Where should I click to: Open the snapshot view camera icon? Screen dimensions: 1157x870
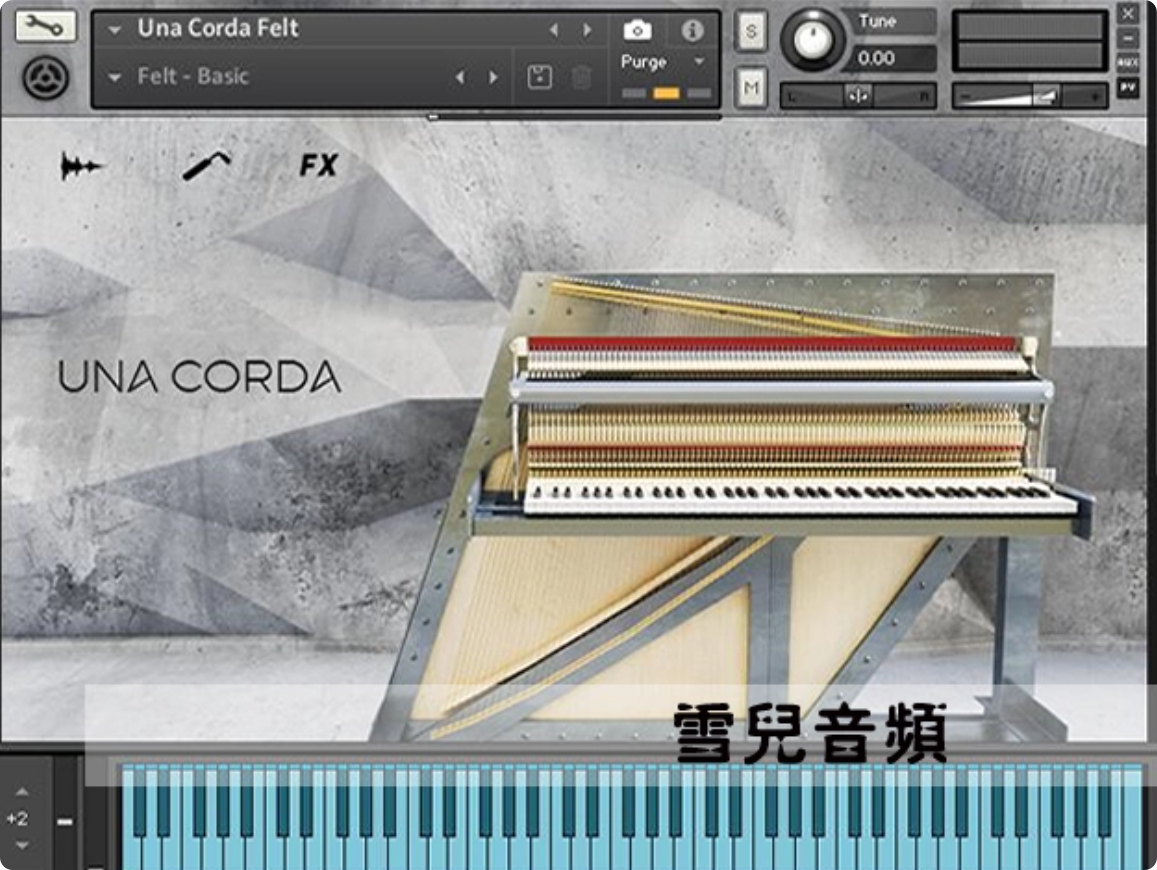point(638,30)
